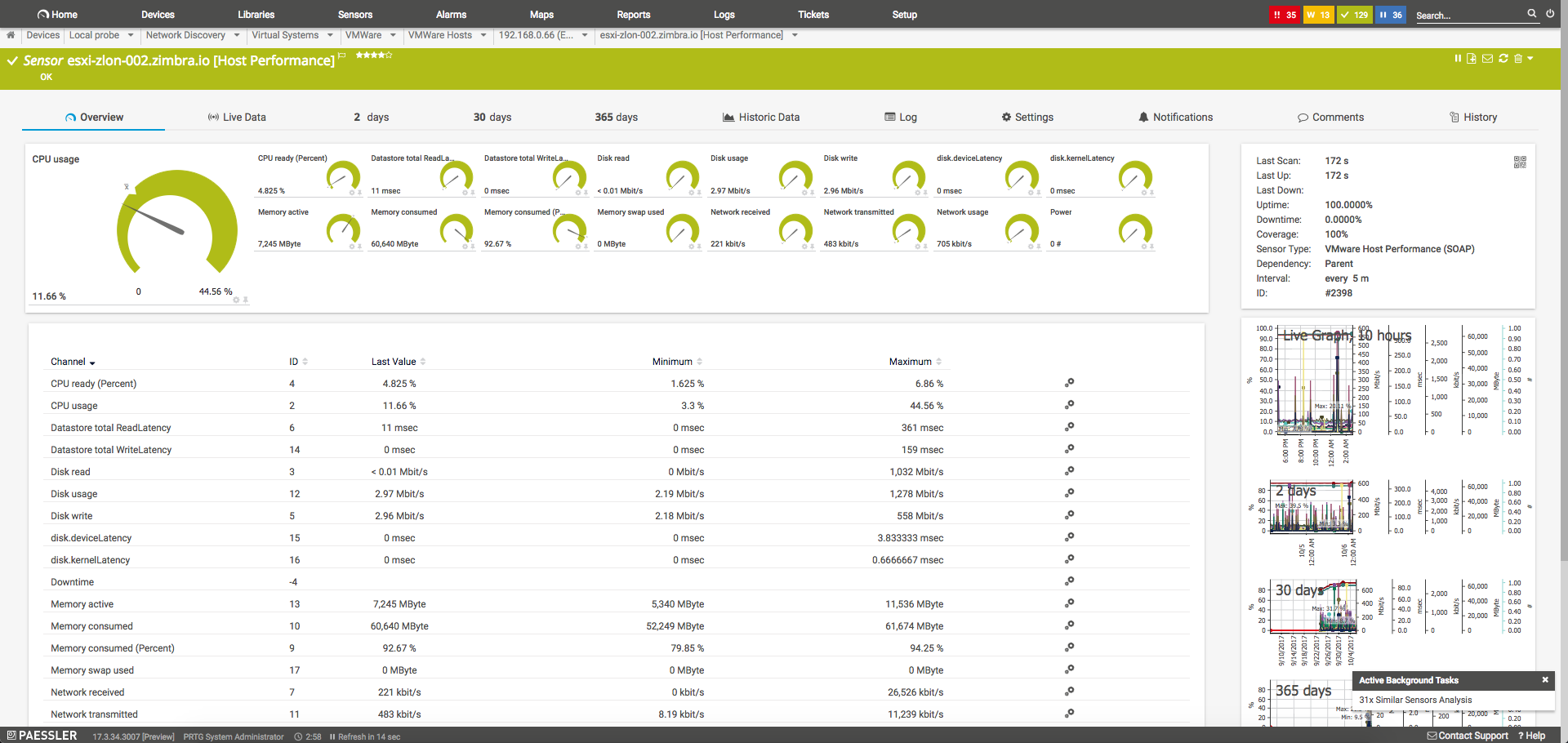
Task: Open the sensor header more-actions arrow
Action: (x=1530, y=59)
